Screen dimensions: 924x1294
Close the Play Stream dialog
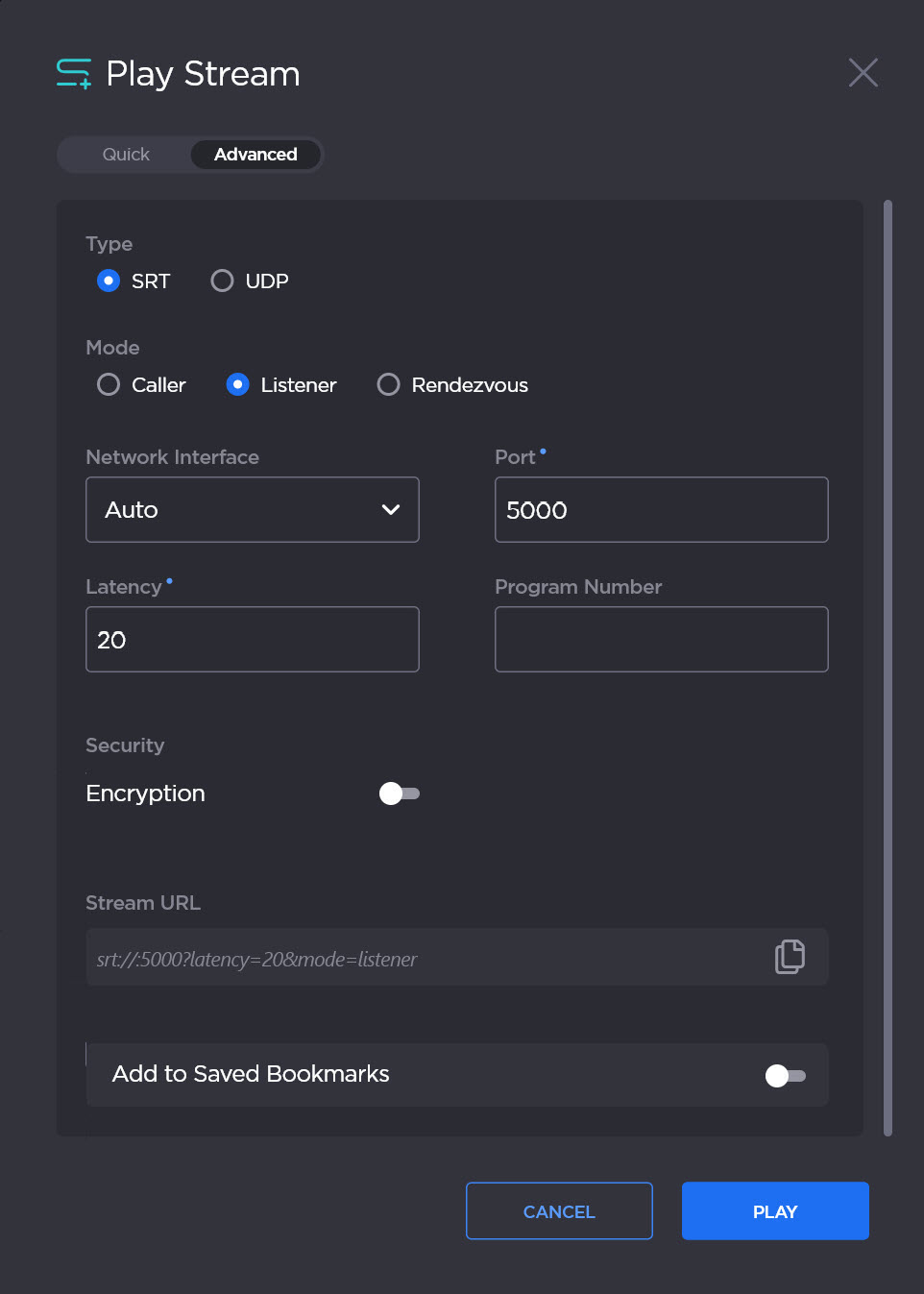[x=863, y=73]
